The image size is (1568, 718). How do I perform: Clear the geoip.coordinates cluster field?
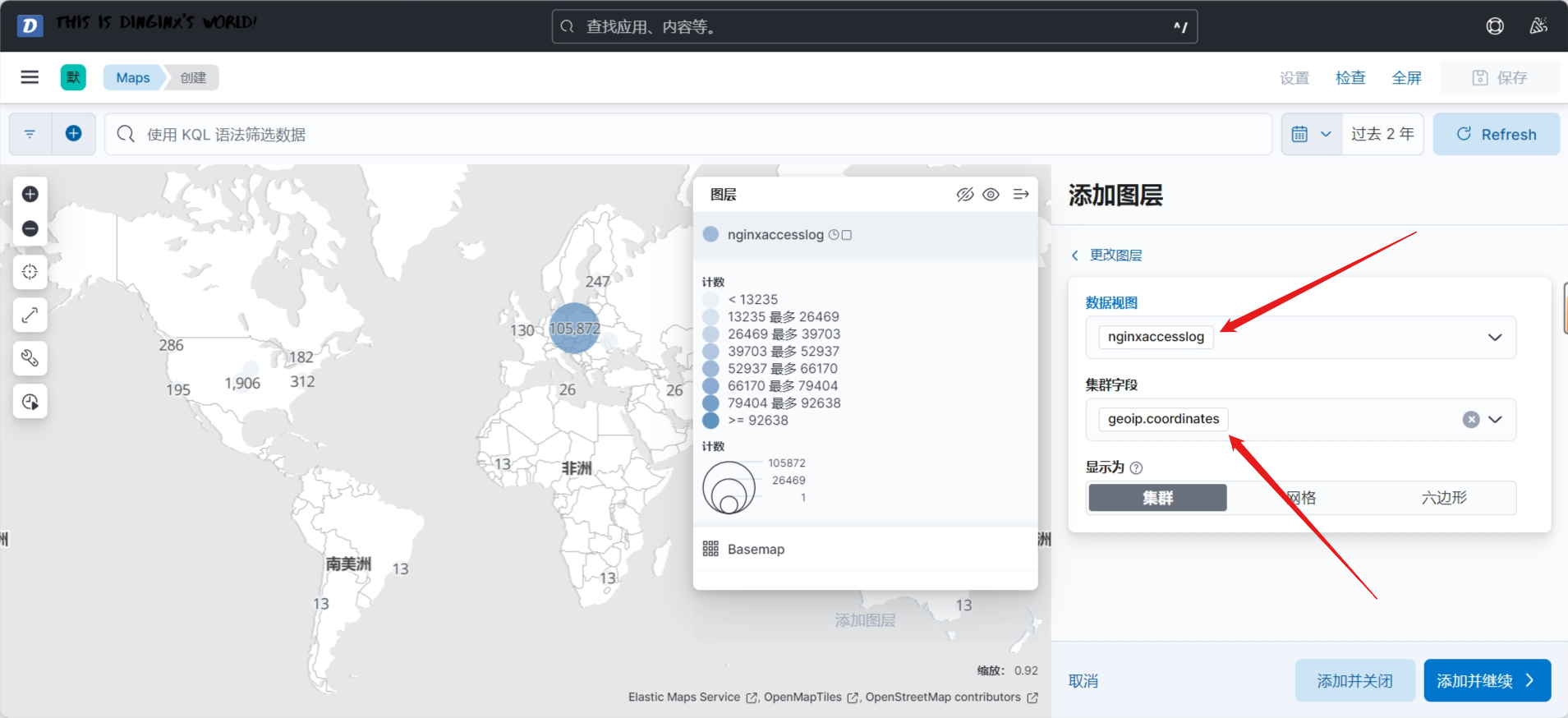1471,420
